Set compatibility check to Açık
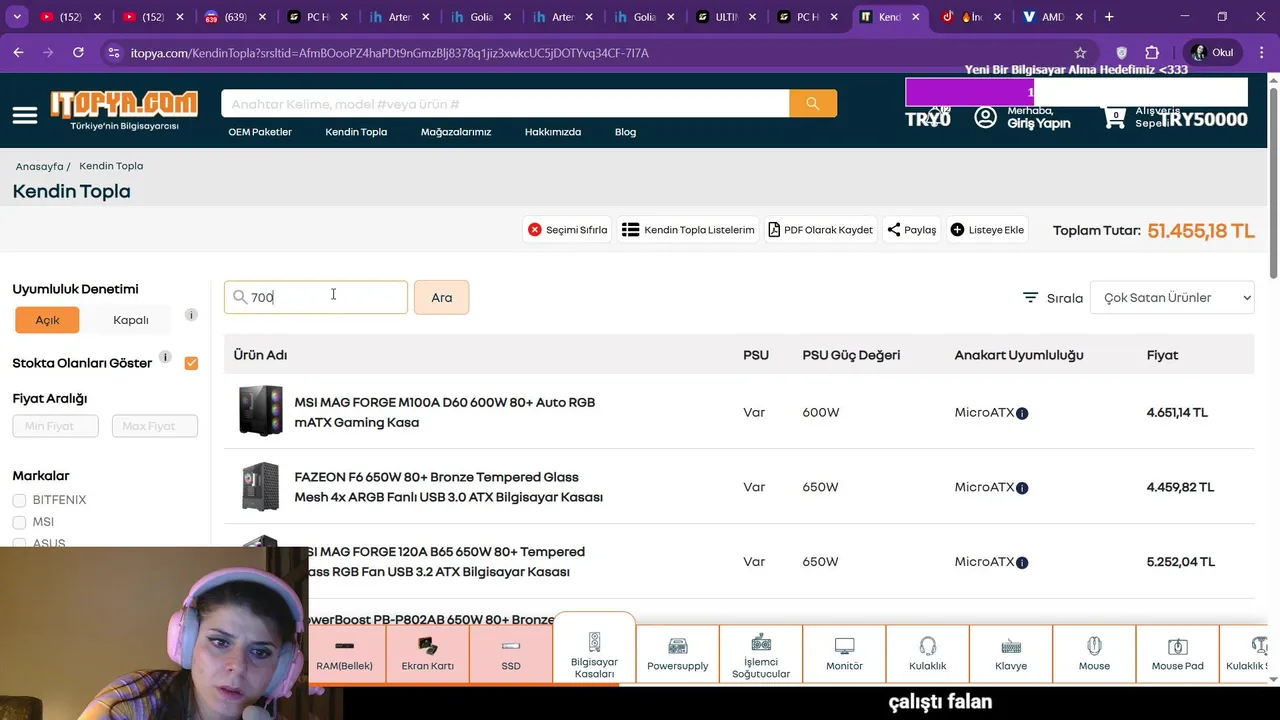 [48, 320]
